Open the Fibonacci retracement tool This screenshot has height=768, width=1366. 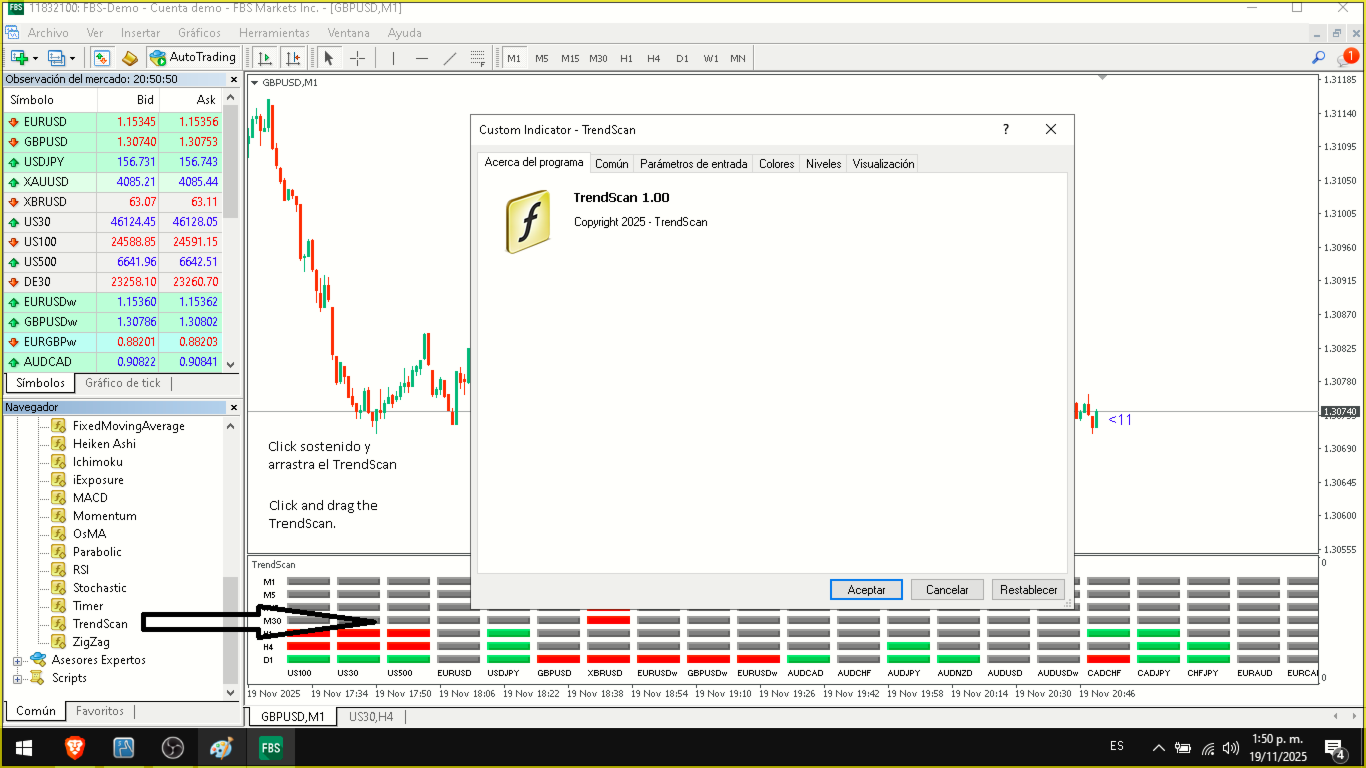[477, 58]
